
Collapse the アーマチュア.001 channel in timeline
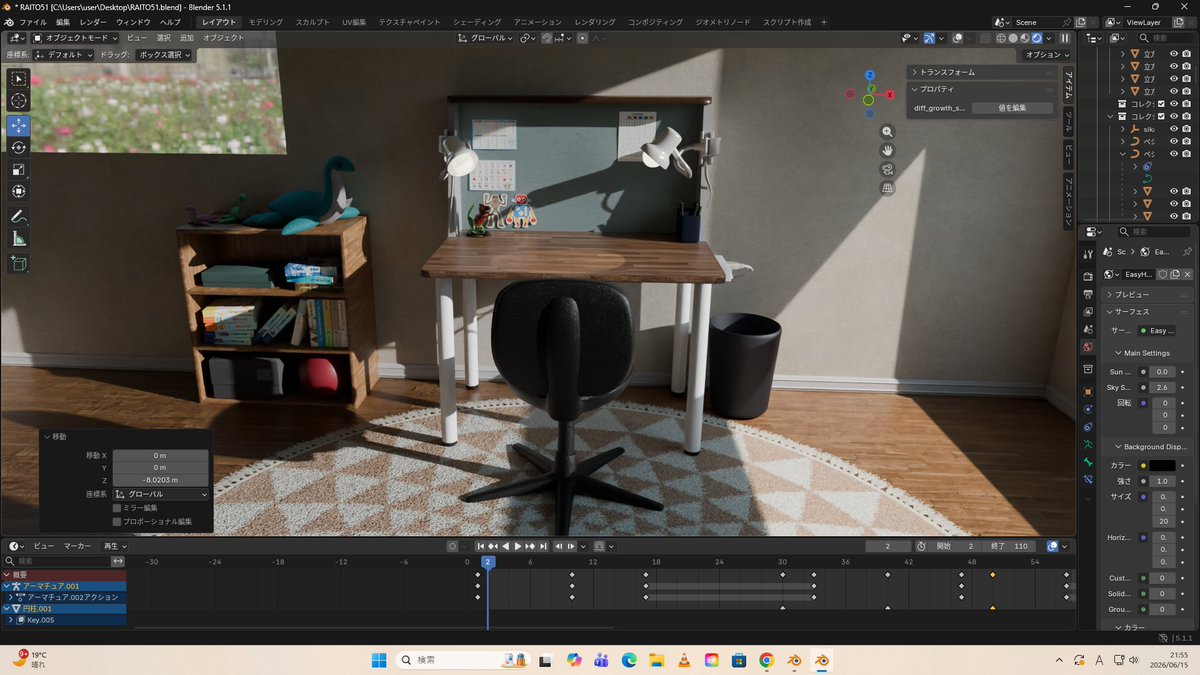click(5, 586)
